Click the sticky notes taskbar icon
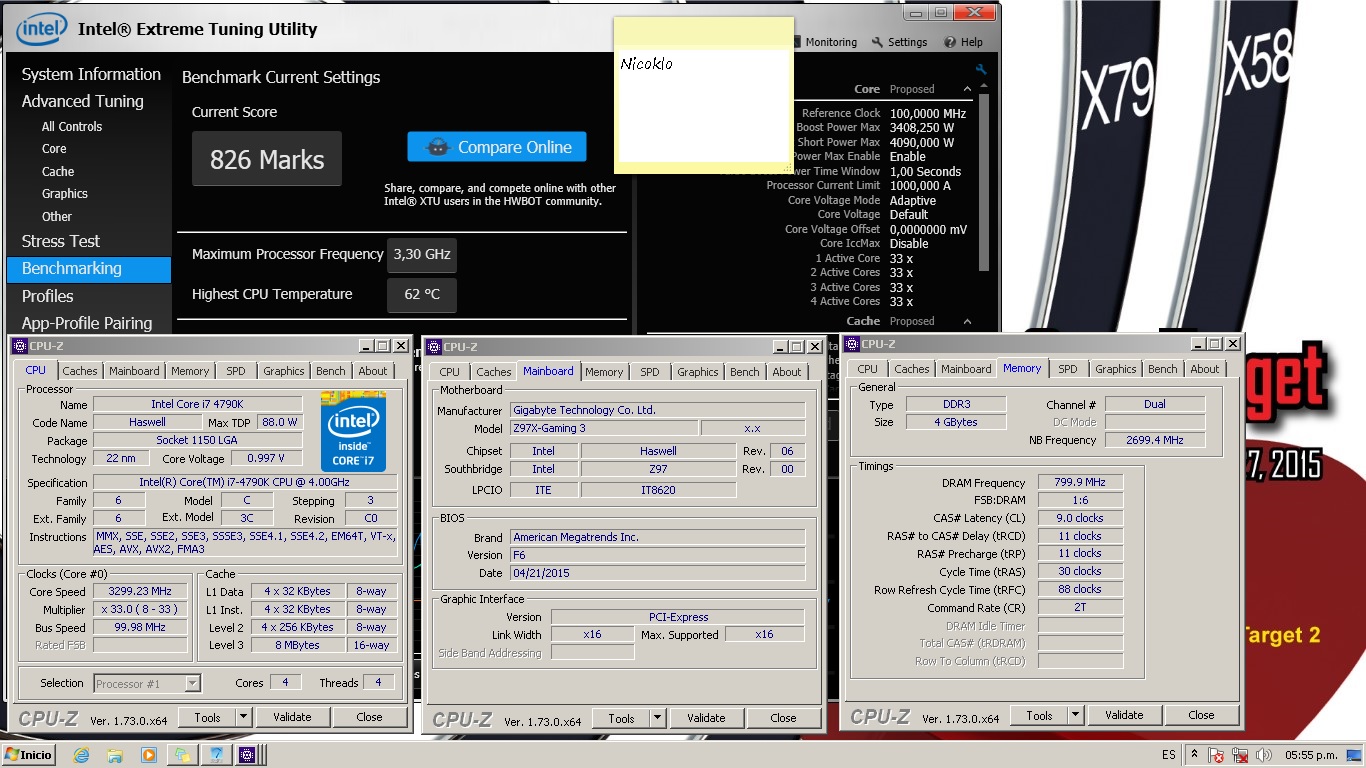 (181, 755)
